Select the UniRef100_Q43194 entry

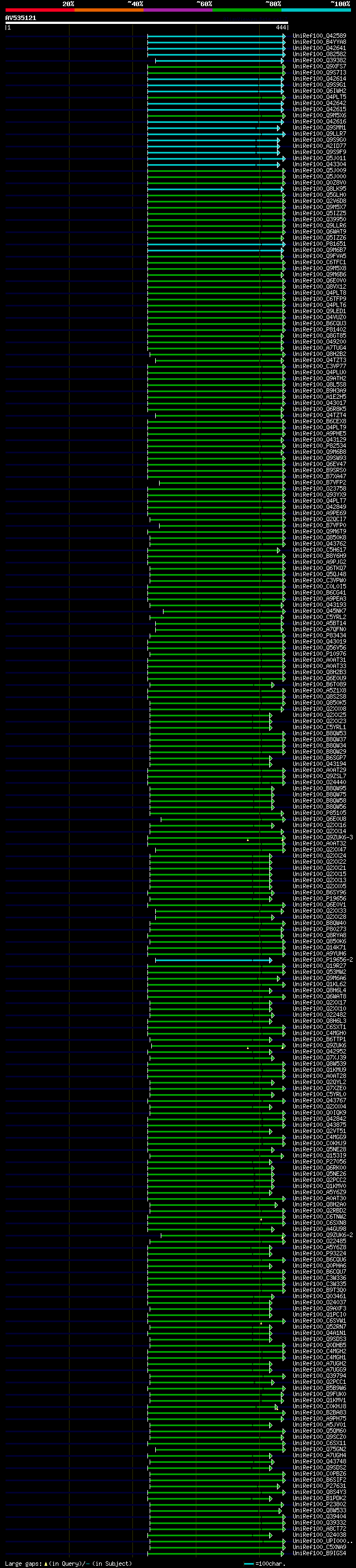tap(319, 764)
